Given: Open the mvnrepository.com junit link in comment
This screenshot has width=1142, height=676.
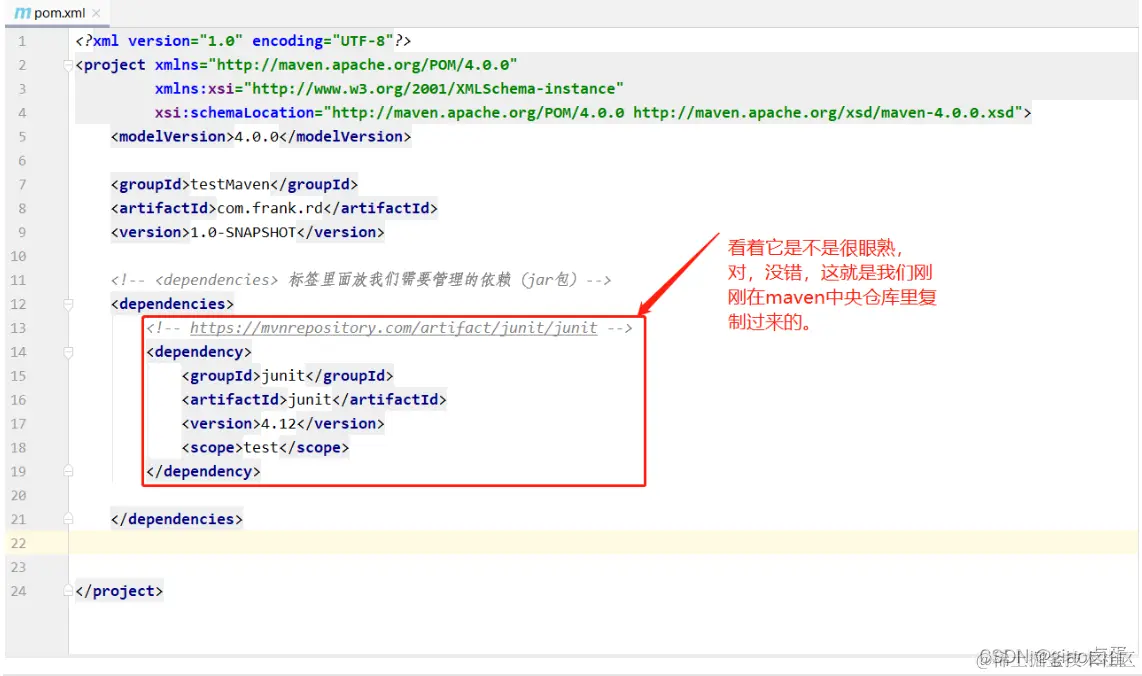Looking at the screenshot, I should 393,328.
